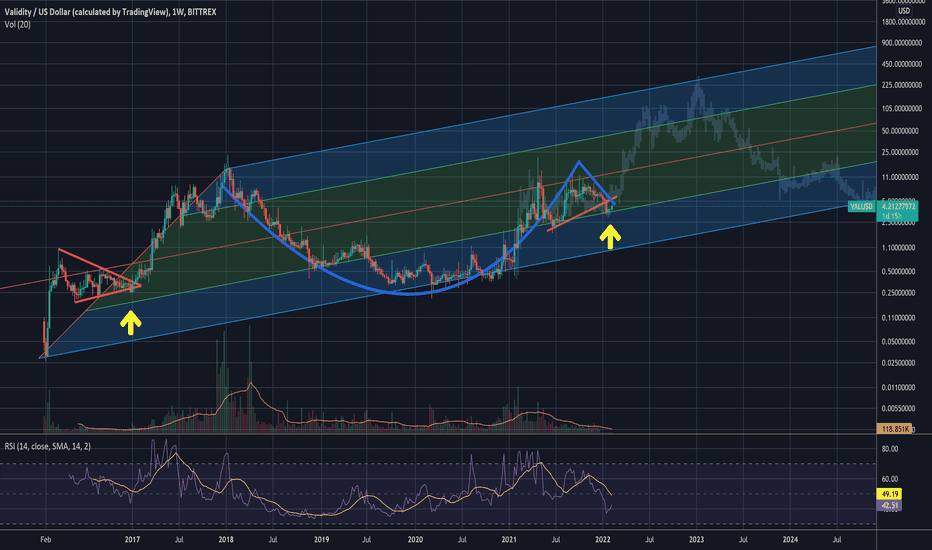
Task: Click the Jul label between 2022 and 2023
Action: tap(650, 540)
